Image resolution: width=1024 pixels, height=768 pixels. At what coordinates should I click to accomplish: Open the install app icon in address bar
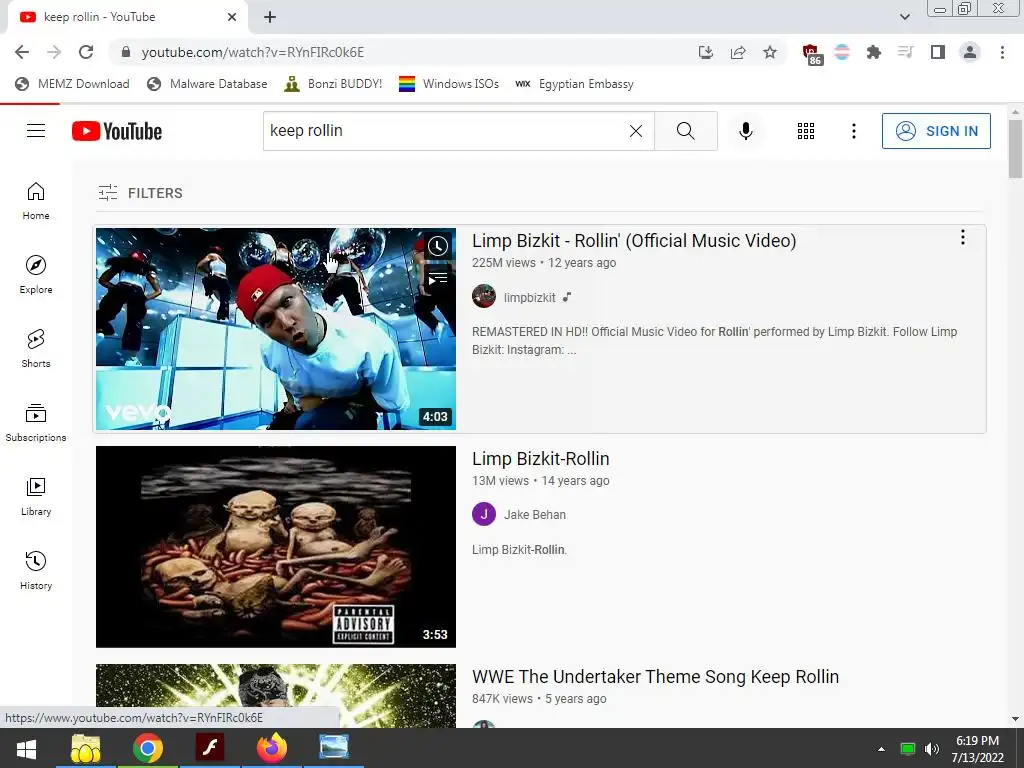pos(705,52)
